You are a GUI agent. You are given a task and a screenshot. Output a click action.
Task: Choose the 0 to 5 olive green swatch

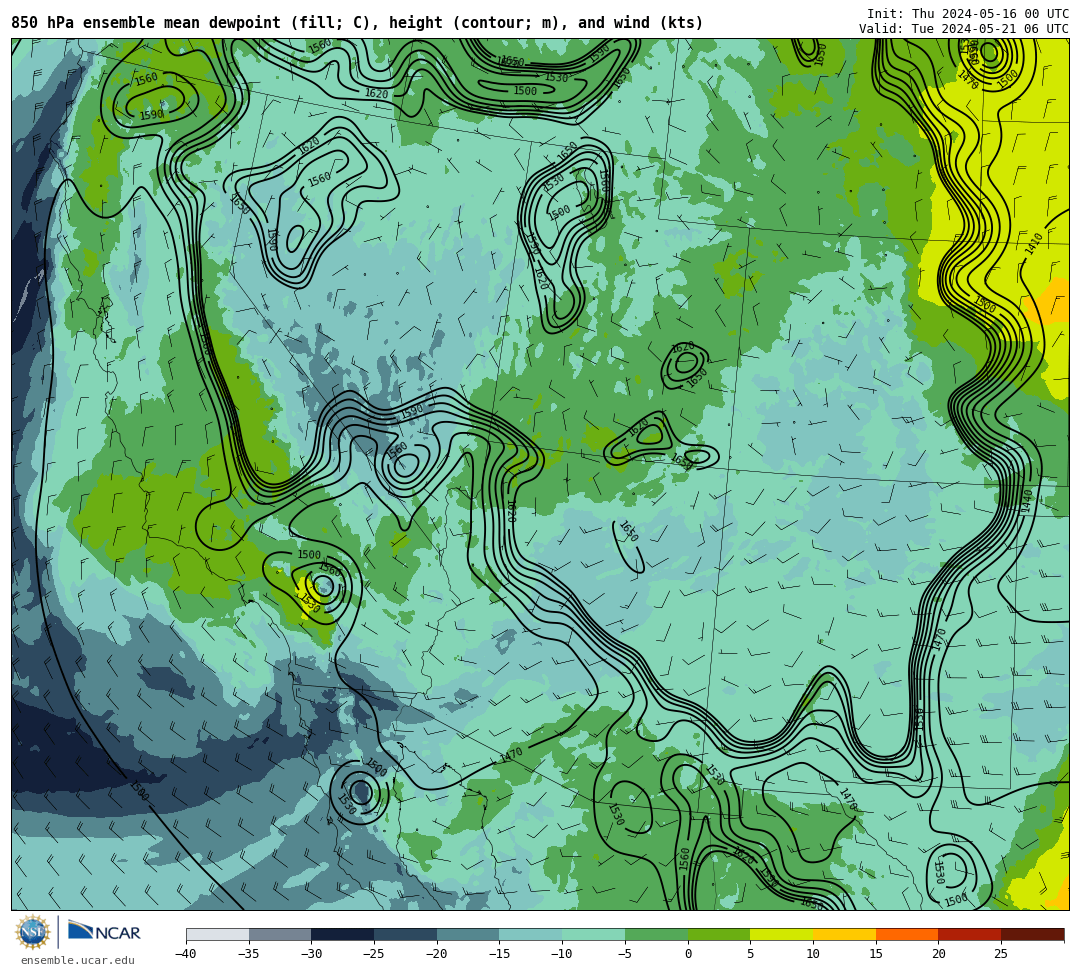[x=718, y=934]
